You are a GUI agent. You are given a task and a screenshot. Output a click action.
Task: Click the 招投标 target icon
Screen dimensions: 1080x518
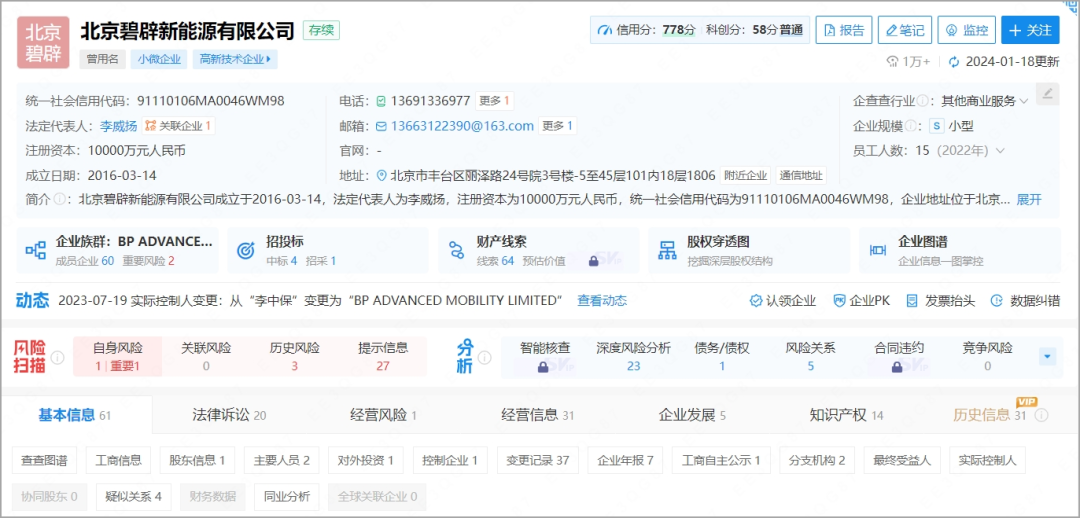tap(246, 250)
